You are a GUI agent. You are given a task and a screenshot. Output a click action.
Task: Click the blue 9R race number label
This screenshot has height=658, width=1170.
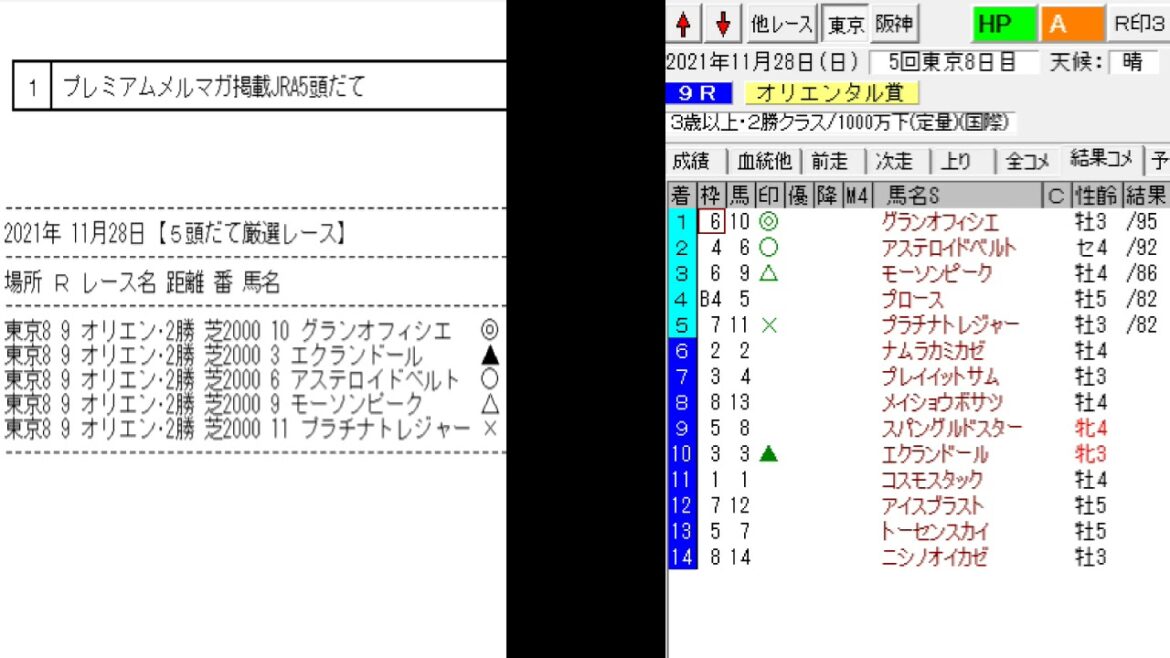pyautogui.click(x=701, y=93)
